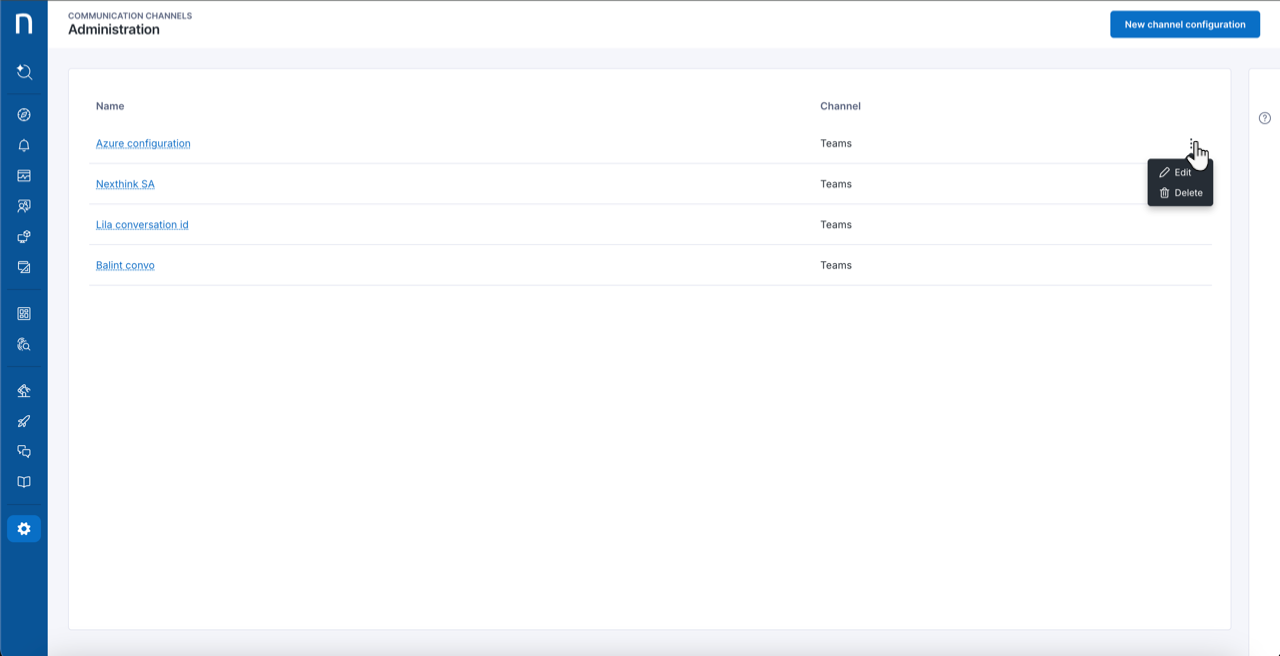Click the three-dot menu for Azure configuration

pyautogui.click(x=1191, y=144)
